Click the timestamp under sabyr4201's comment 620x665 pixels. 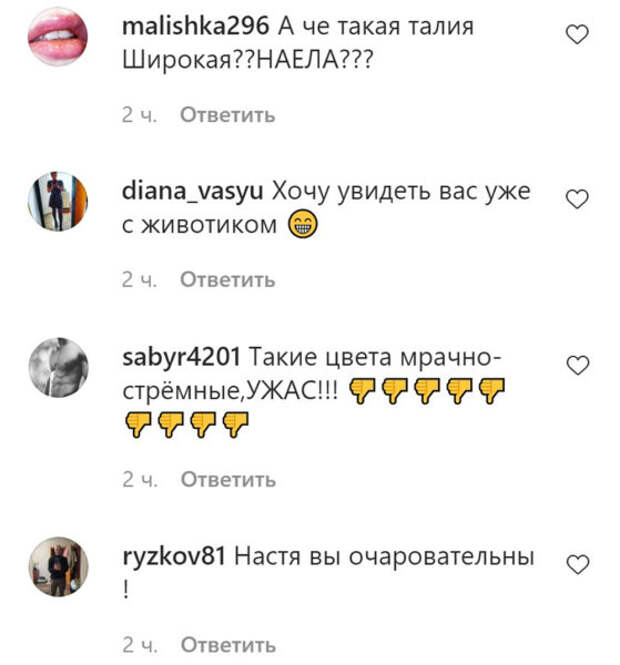(x=140, y=480)
